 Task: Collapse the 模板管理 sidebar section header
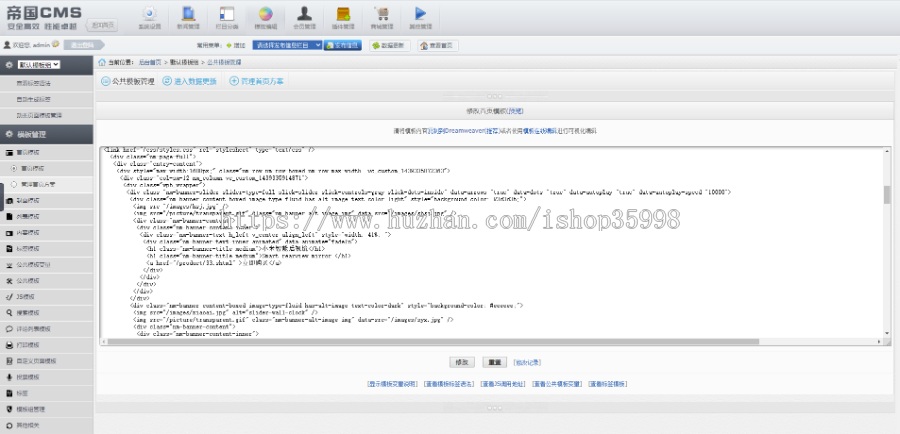click(x=46, y=134)
